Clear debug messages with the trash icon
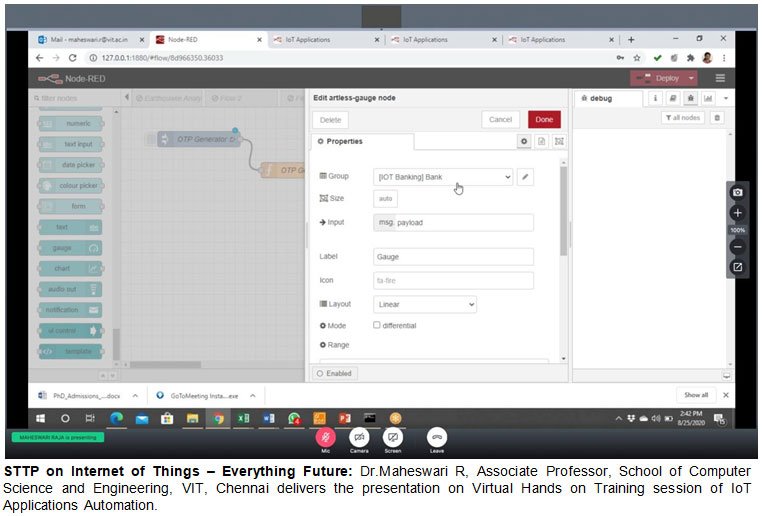Image resolution: width=762 pixels, height=516 pixels. (716, 118)
